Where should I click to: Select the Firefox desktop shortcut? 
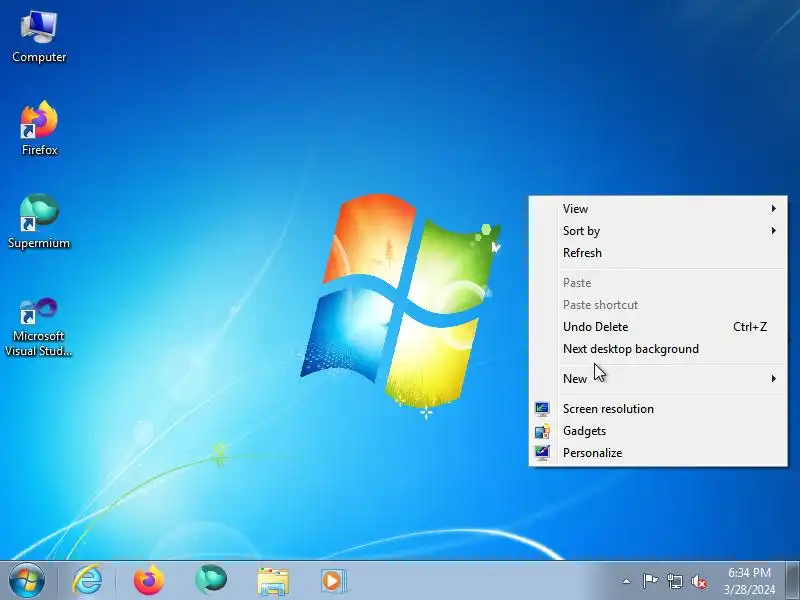pyautogui.click(x=39, y=128)
